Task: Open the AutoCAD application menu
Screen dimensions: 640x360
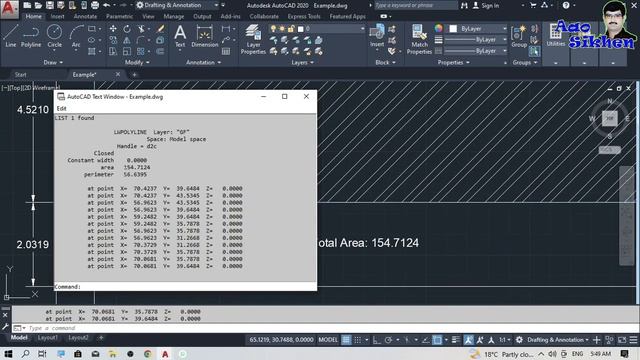Action: coord(9,9)
